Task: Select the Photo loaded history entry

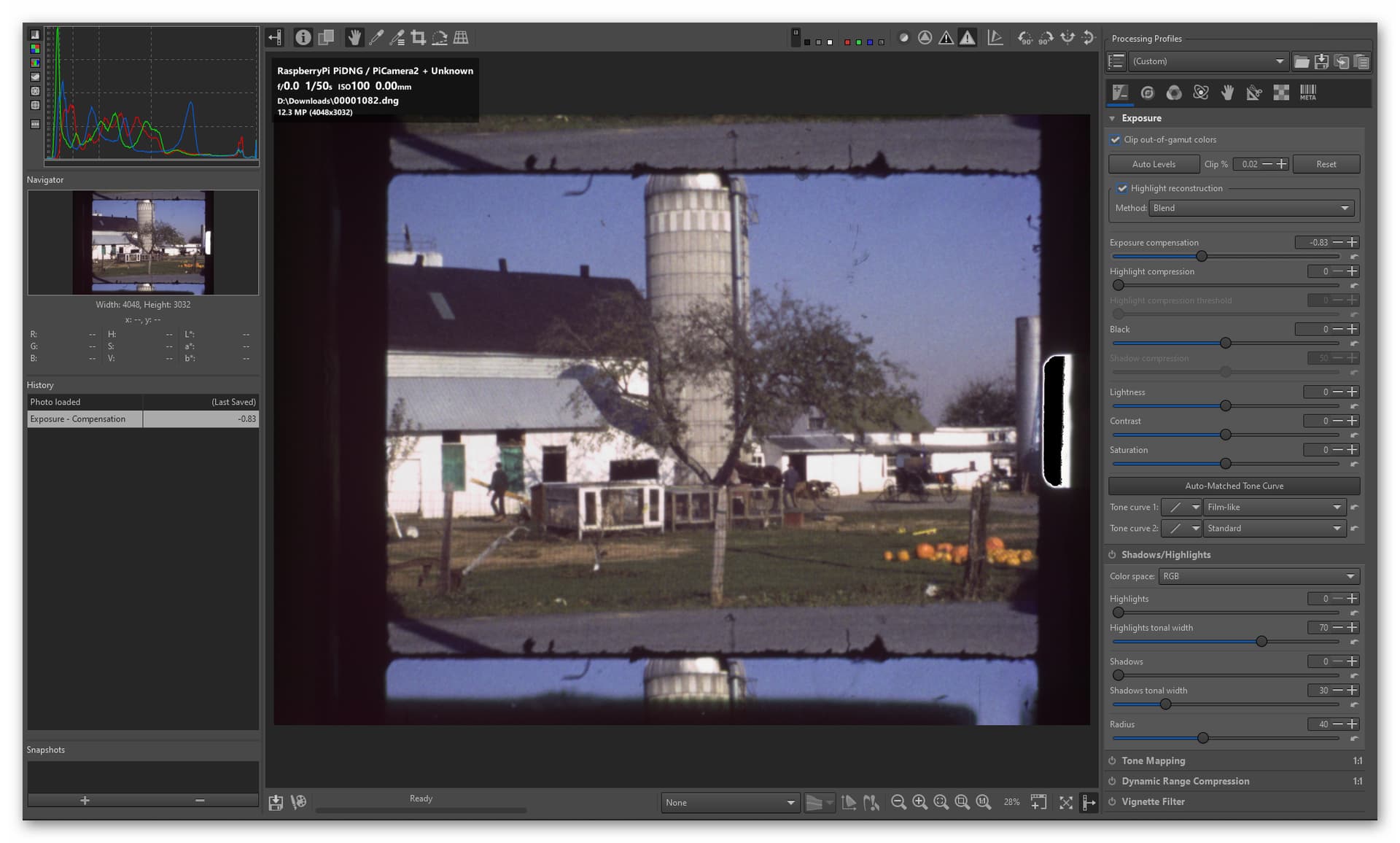Action: (143, 402)
